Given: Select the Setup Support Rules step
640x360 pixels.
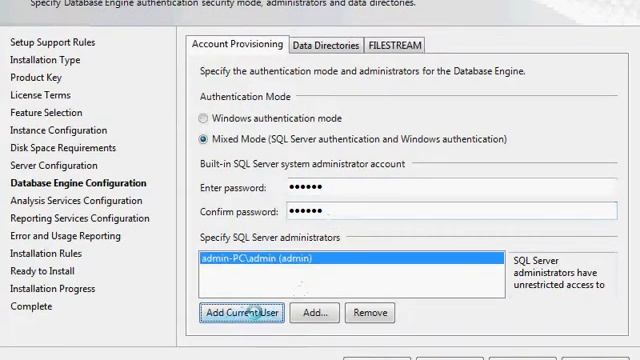Looking at the screenshot, I should click(53, 42).
